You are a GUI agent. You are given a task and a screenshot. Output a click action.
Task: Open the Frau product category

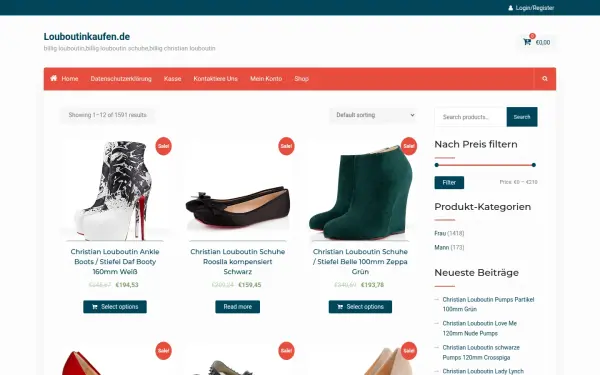[440, 233]
